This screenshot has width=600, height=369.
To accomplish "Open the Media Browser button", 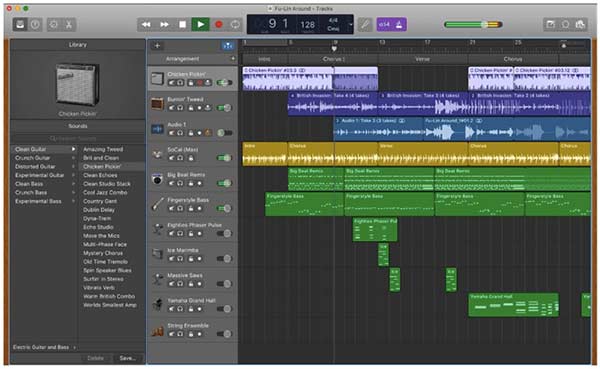I will coord(580,24).
